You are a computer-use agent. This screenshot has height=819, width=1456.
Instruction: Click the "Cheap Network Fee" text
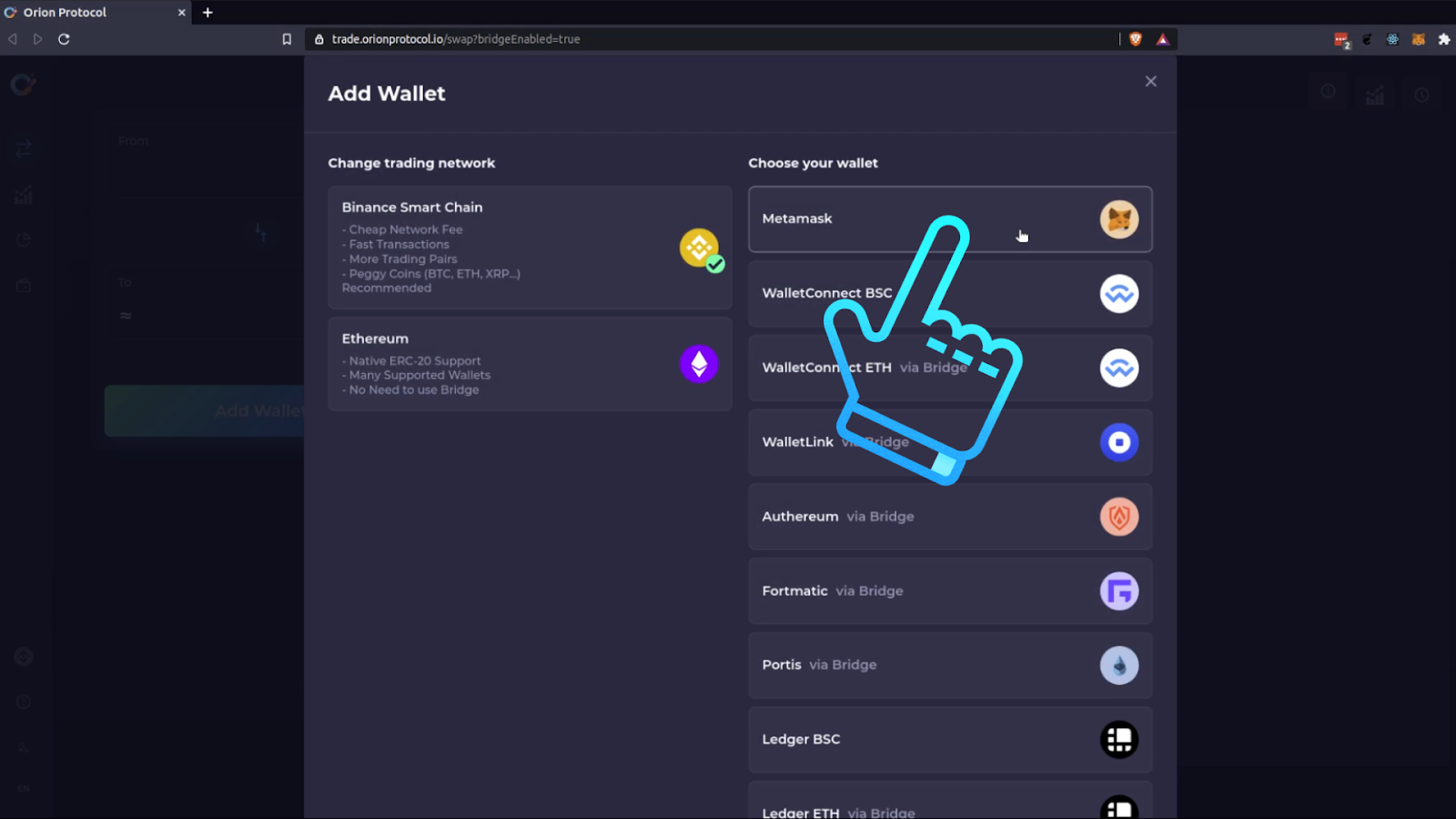pos(406,230)
